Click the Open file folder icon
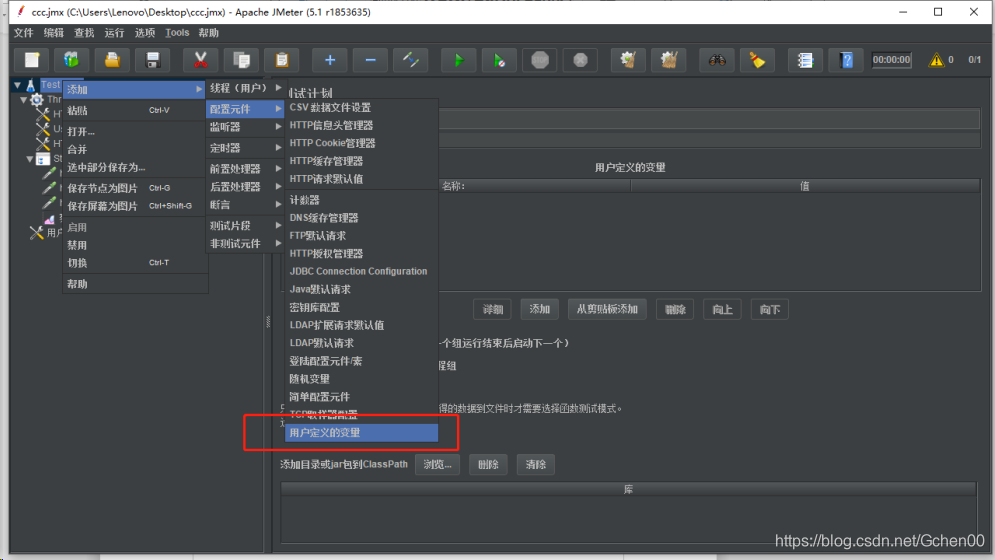This screenshot has width=995, height=560. 112,60
